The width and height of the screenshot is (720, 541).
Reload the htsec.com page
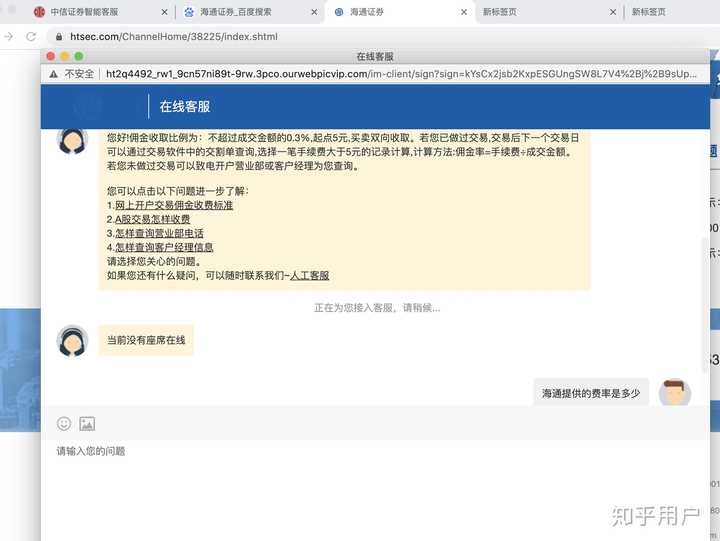(31, 36)
